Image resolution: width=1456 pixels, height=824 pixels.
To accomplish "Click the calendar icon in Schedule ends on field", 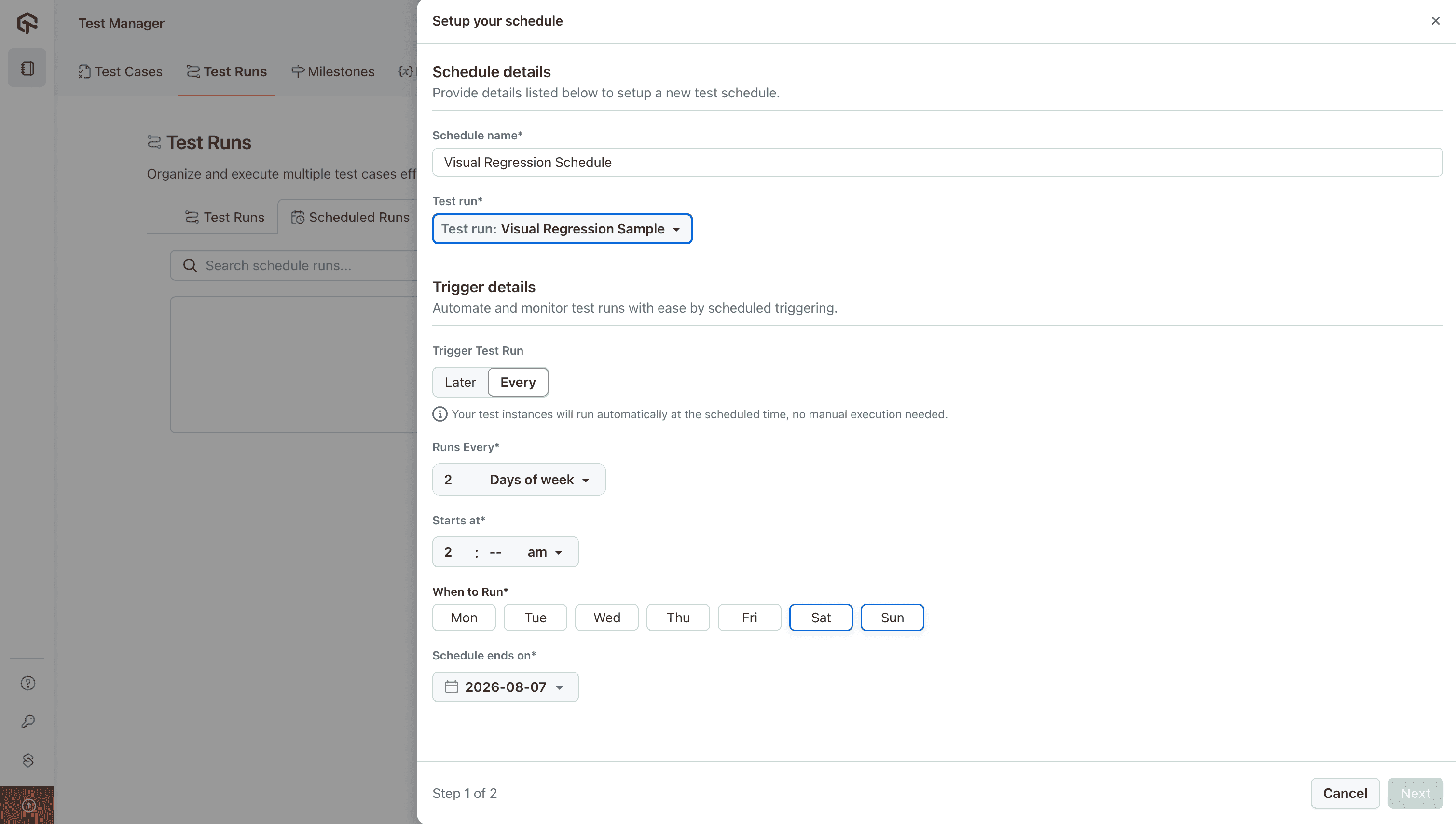I will (x=451, y=687).
